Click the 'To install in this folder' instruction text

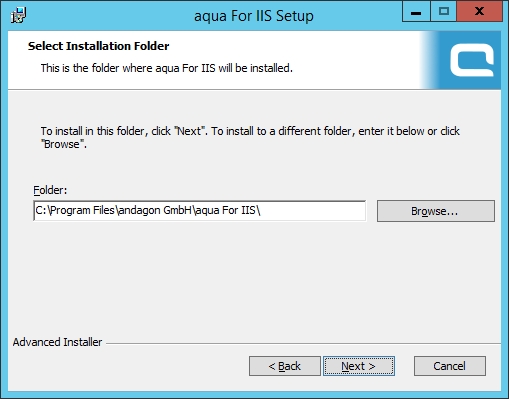[x=250, y=137]
